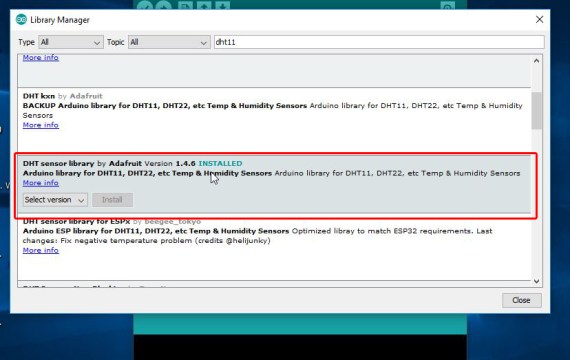This screenshot has width=570, height=360.
Task: Open More info for DHT sensor library for ESPx
Action: [x=41, y=250]
